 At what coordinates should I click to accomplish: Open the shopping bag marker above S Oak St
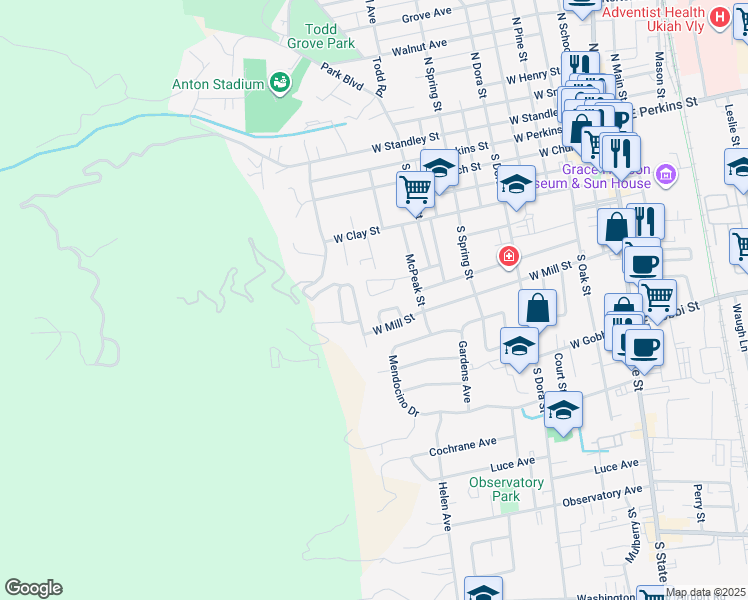tap(613, 228)
